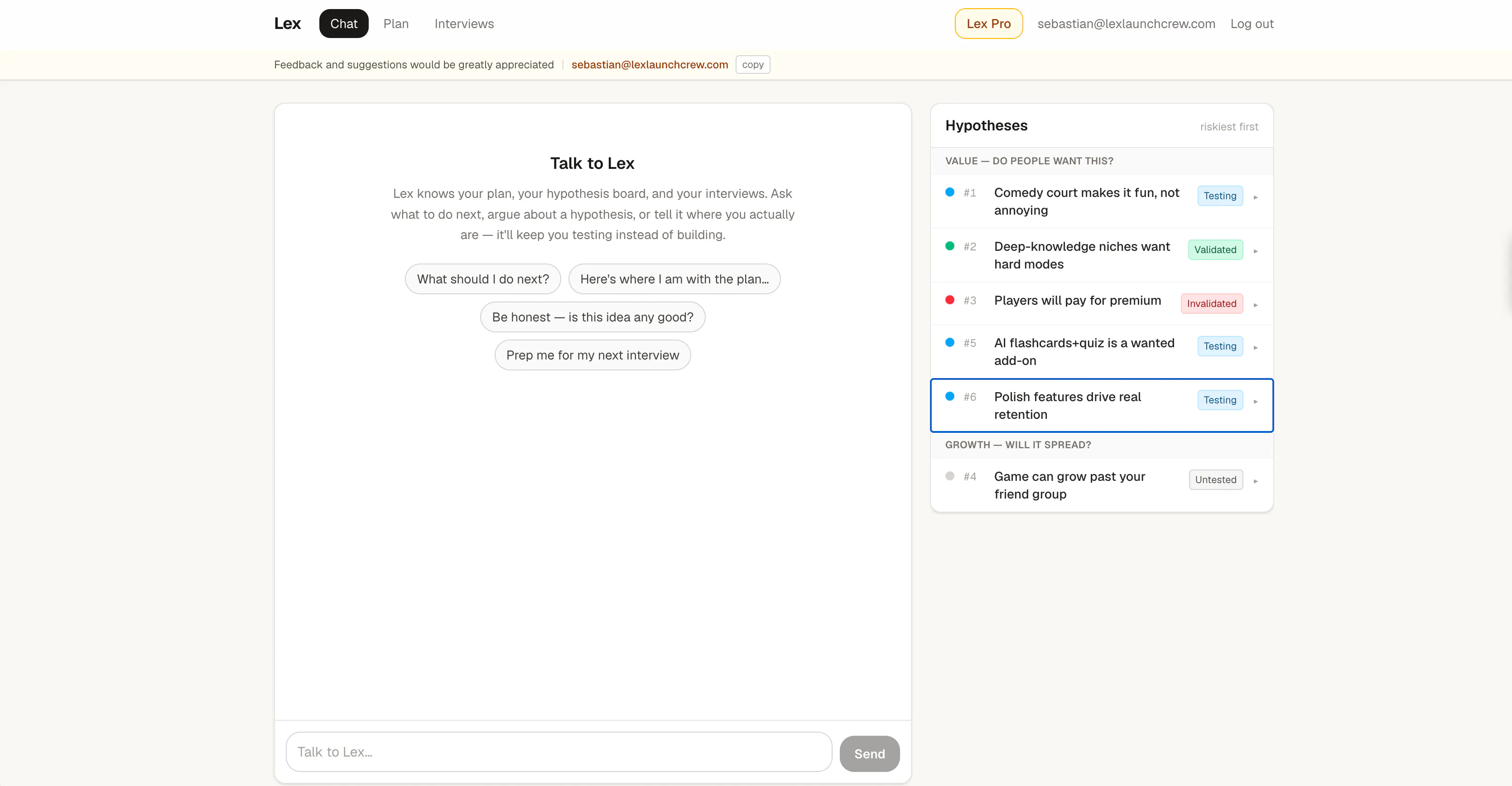Click the Lex logo in the header

click(287, 24)
